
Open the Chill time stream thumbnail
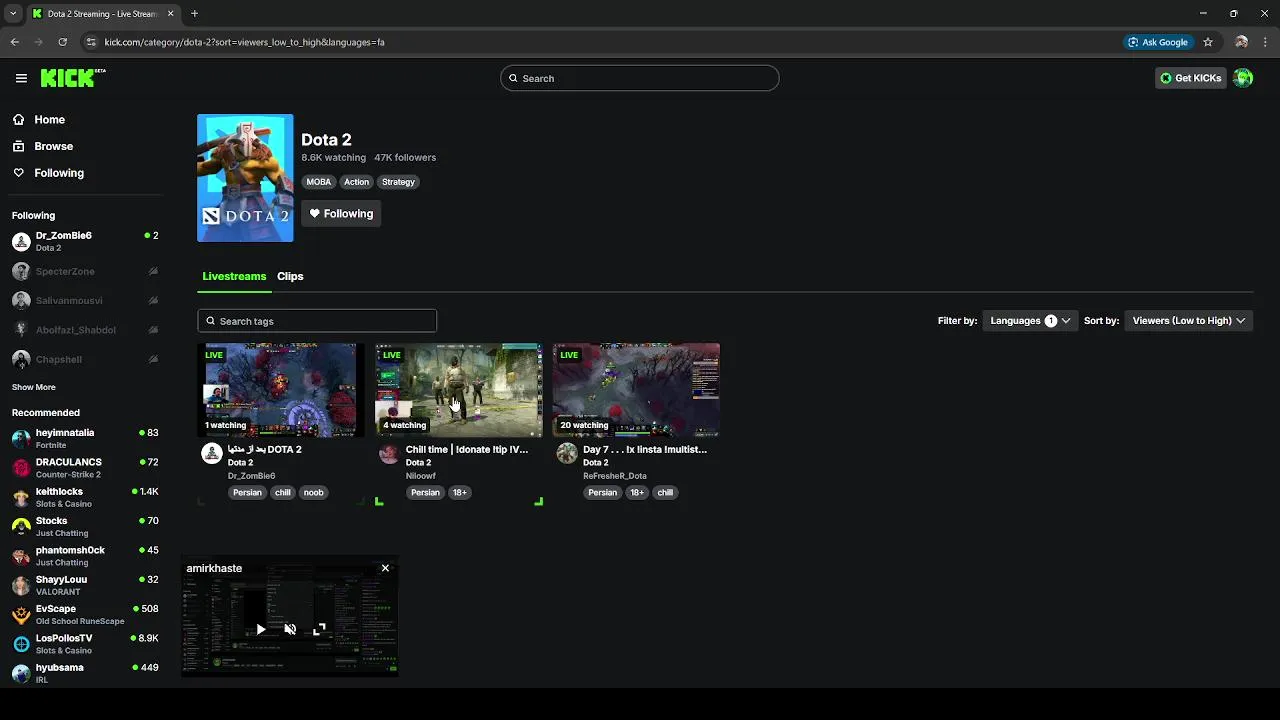459,390
